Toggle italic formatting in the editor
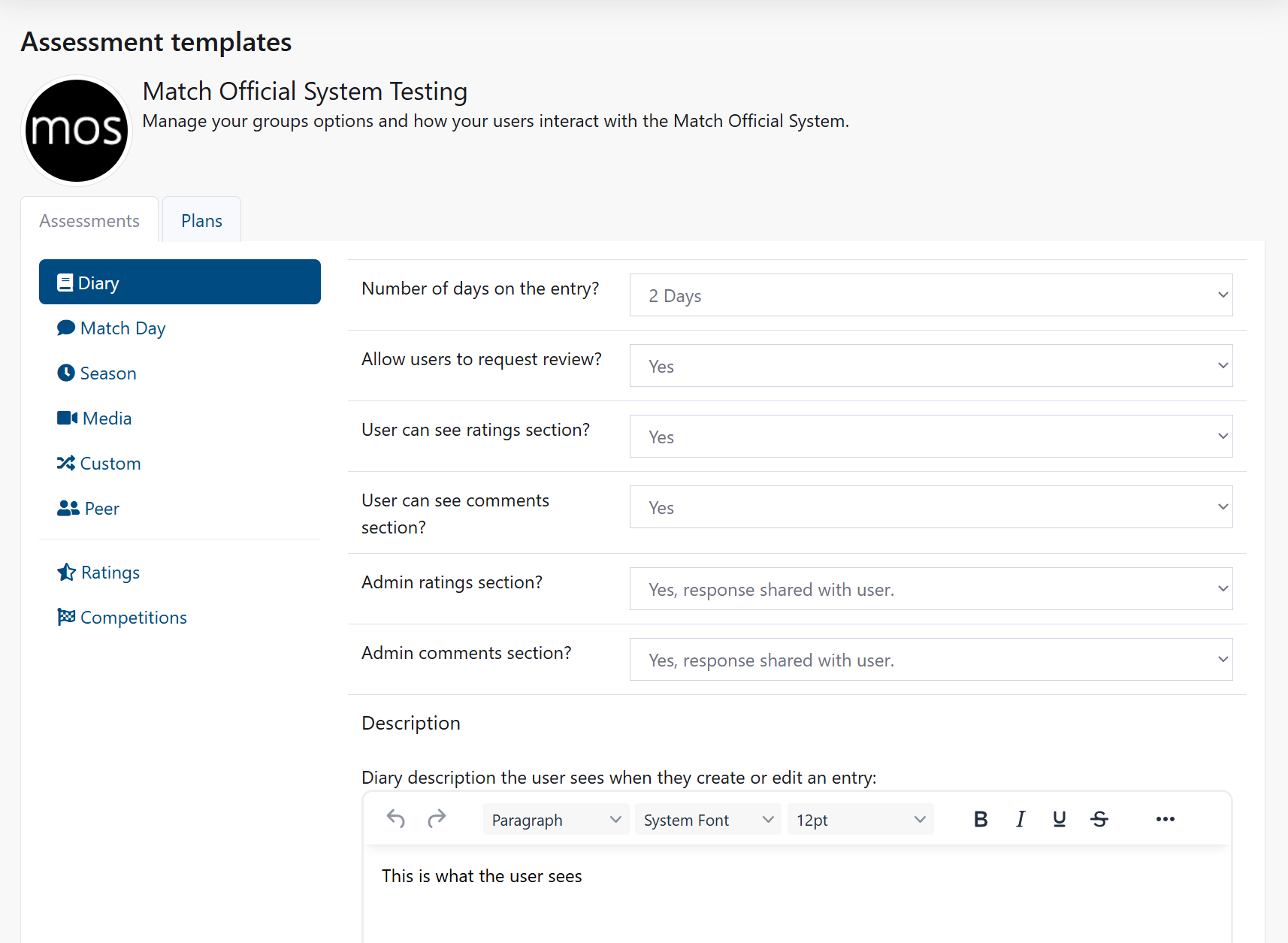Viewport: 1288px width, 943px height. tap(1020, 819)
